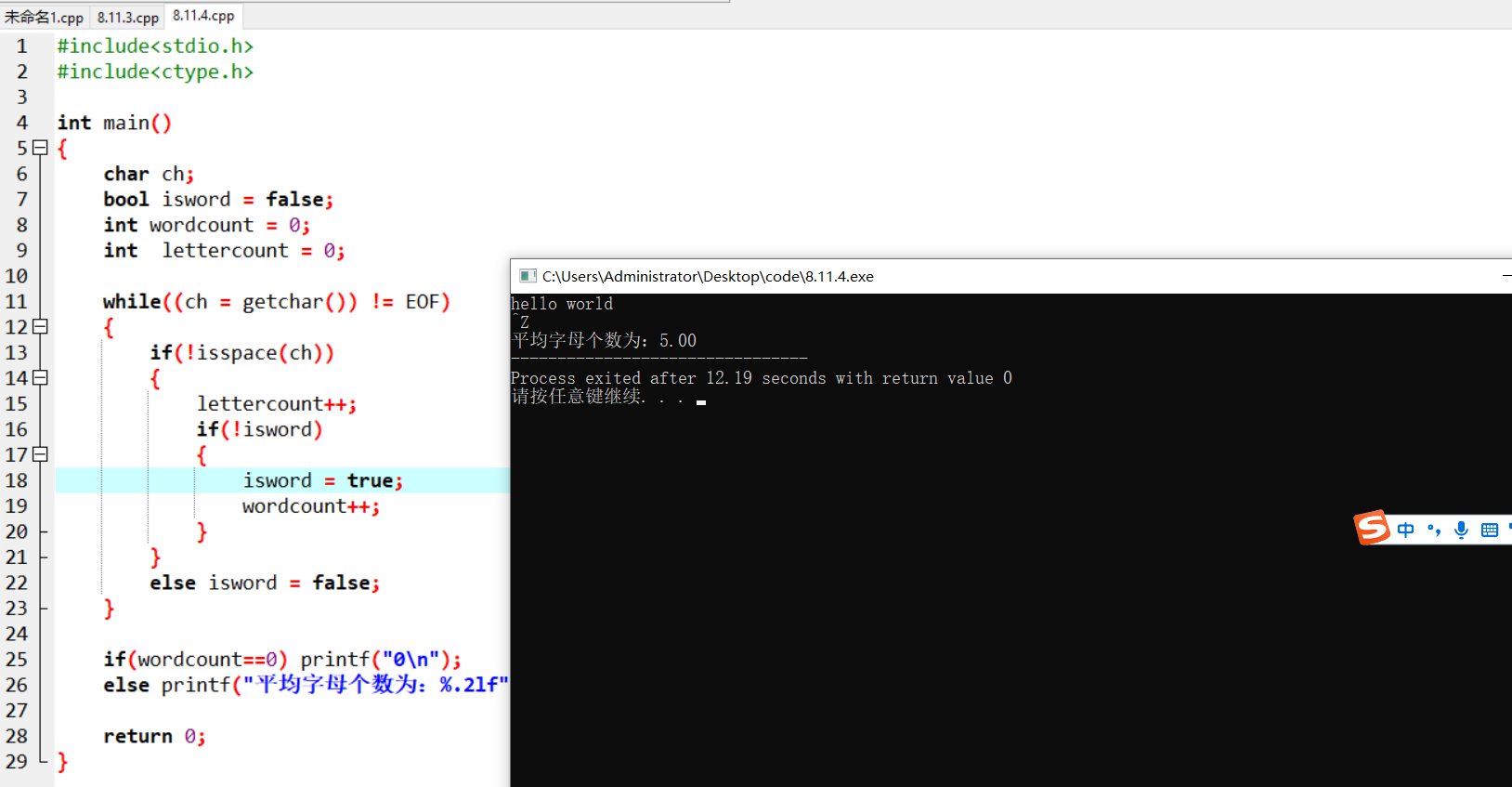Collapse the while loop fold at line 12
The height and width of the screenshot is (787, 1512).
pyautogui.click(x=40, y=326)
